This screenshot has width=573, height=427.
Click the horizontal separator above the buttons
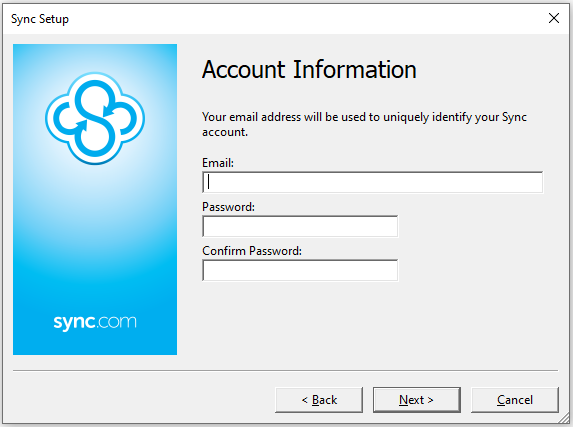pyautogui.click(x=285, y=371)
